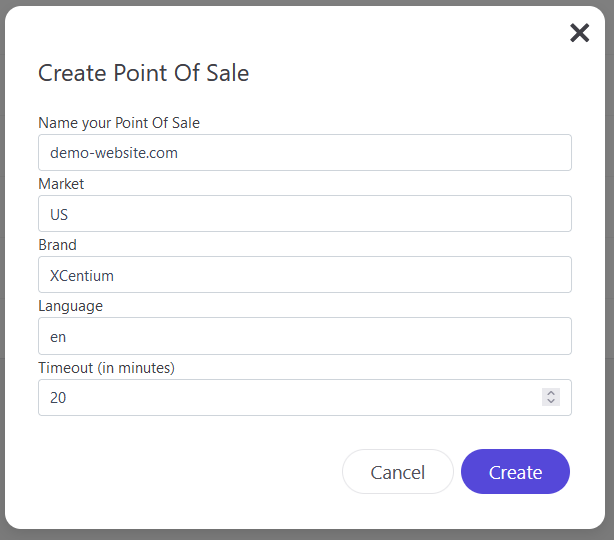
Task: Place cursor on the demo-website.com text
Action: [x=114, y=153]
